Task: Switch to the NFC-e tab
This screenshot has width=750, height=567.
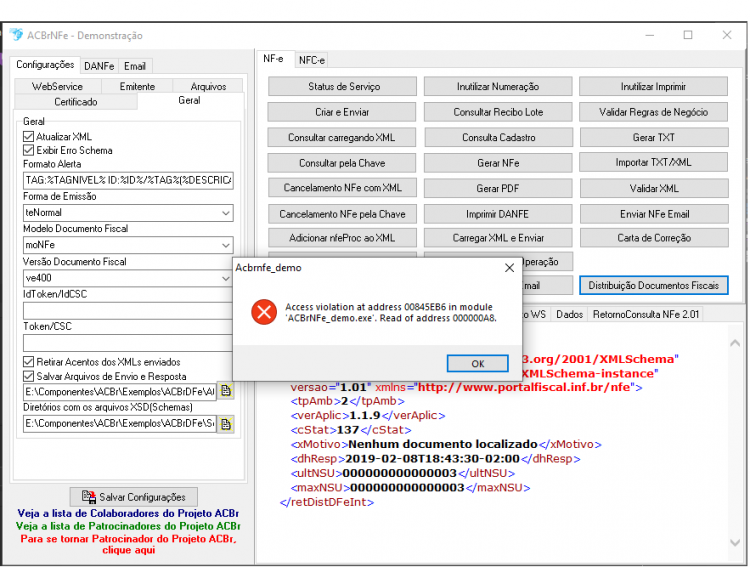Action: pos(311,60)
